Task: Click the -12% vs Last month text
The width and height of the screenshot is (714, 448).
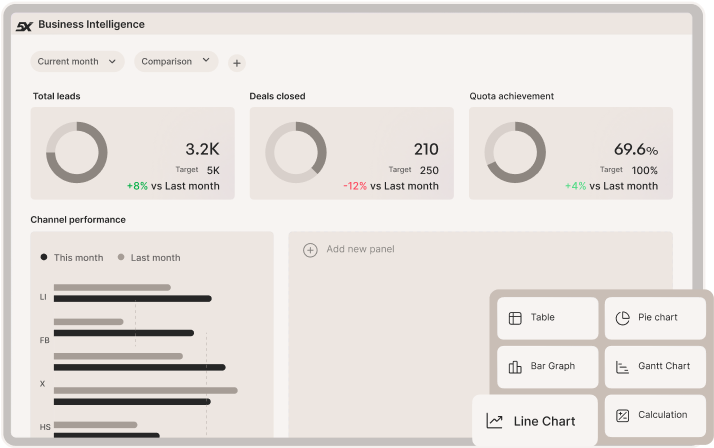Action: pyautogui.click(x=391, y=186)
